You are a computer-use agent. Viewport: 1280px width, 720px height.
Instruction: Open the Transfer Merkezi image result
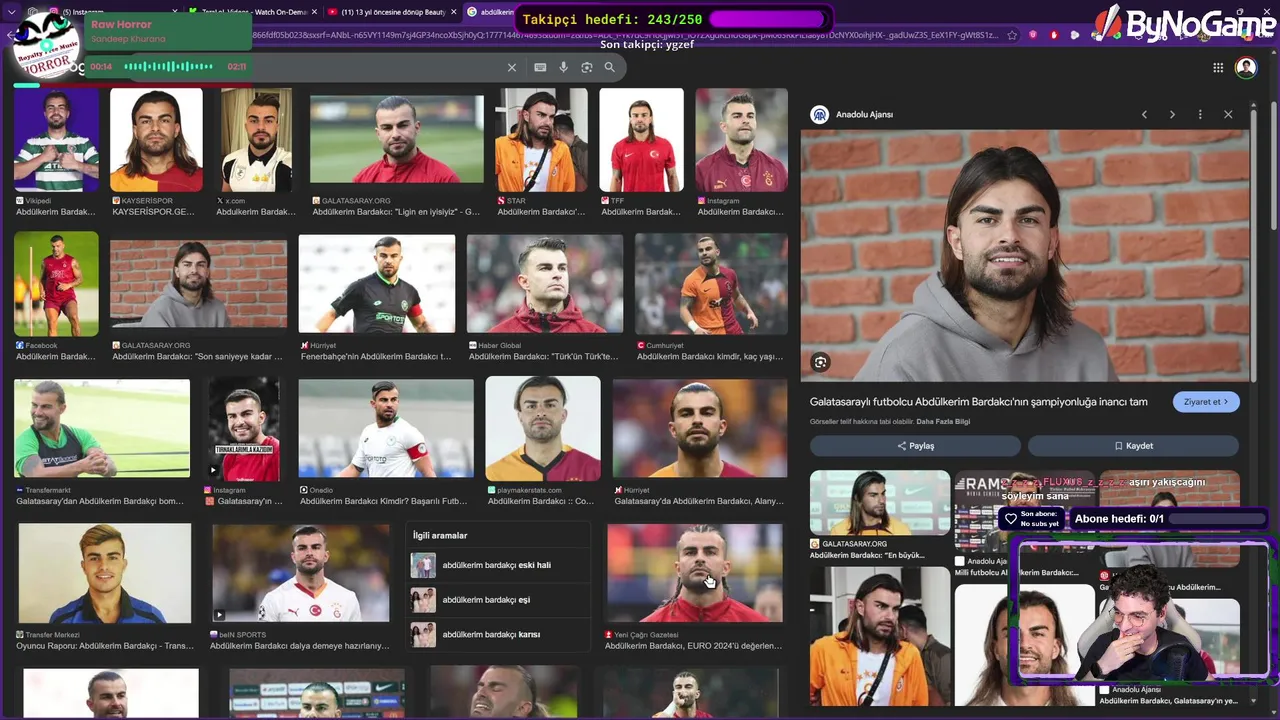(105, 573)
